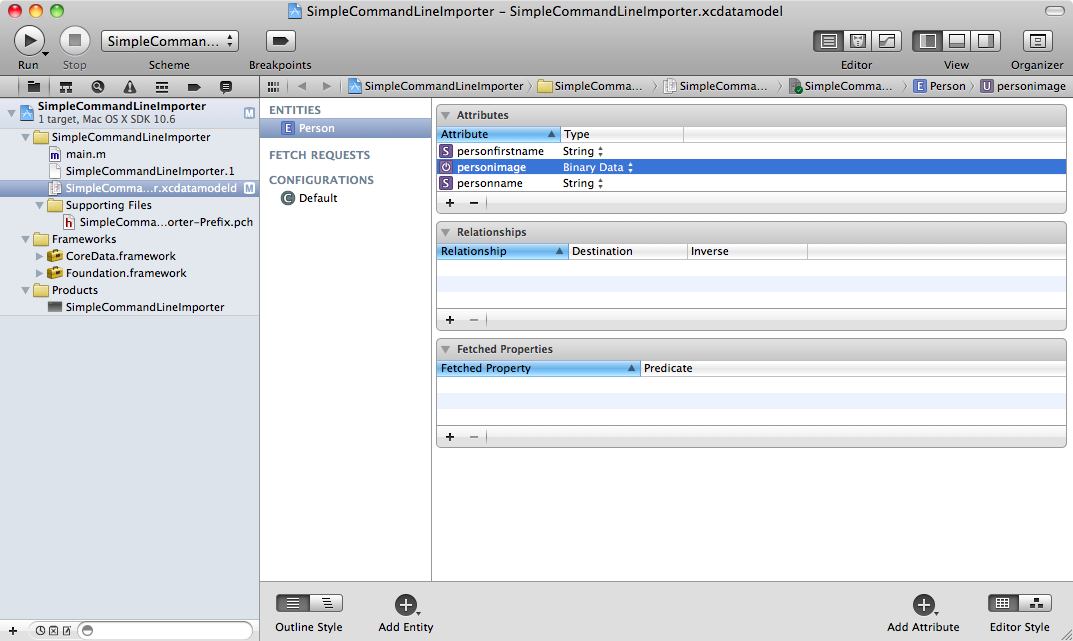
Task: Sort by the Attribute column header
Action: [x=497, y=134]
